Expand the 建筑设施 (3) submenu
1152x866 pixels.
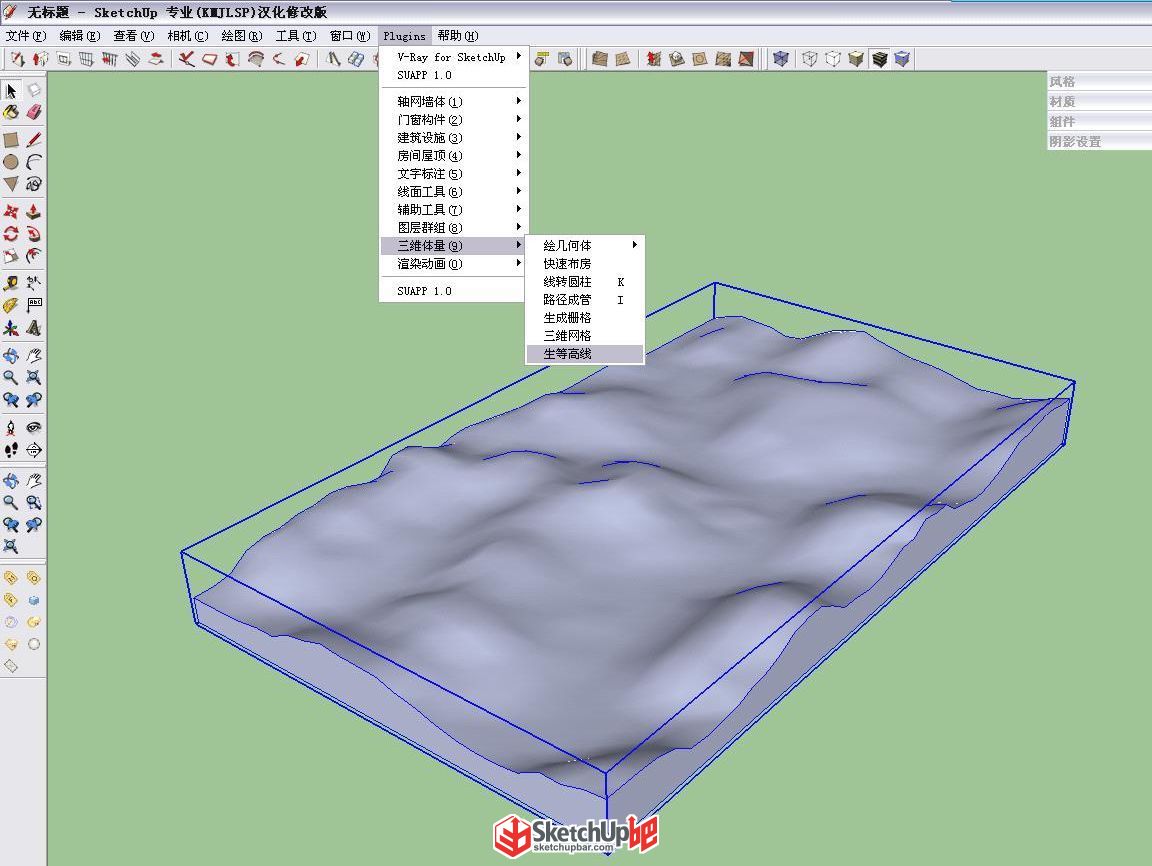click(453, 137)
